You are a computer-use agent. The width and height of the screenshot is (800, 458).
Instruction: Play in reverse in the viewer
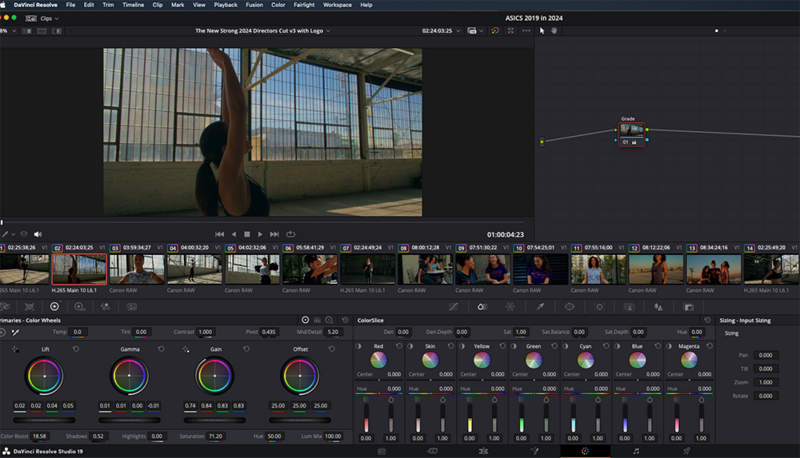[x=234, y=234]
